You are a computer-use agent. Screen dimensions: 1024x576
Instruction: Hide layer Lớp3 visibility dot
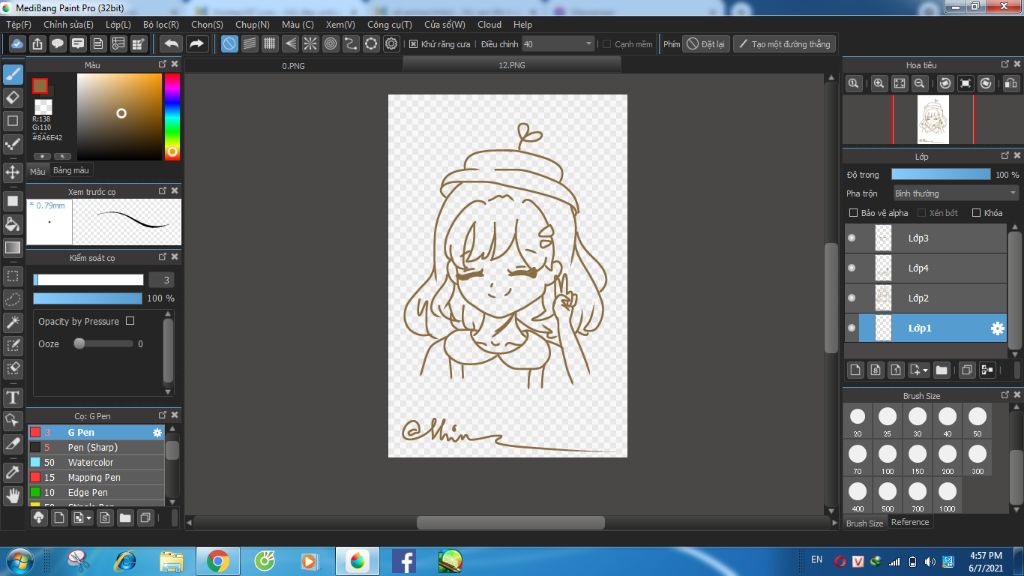[852, 238]
